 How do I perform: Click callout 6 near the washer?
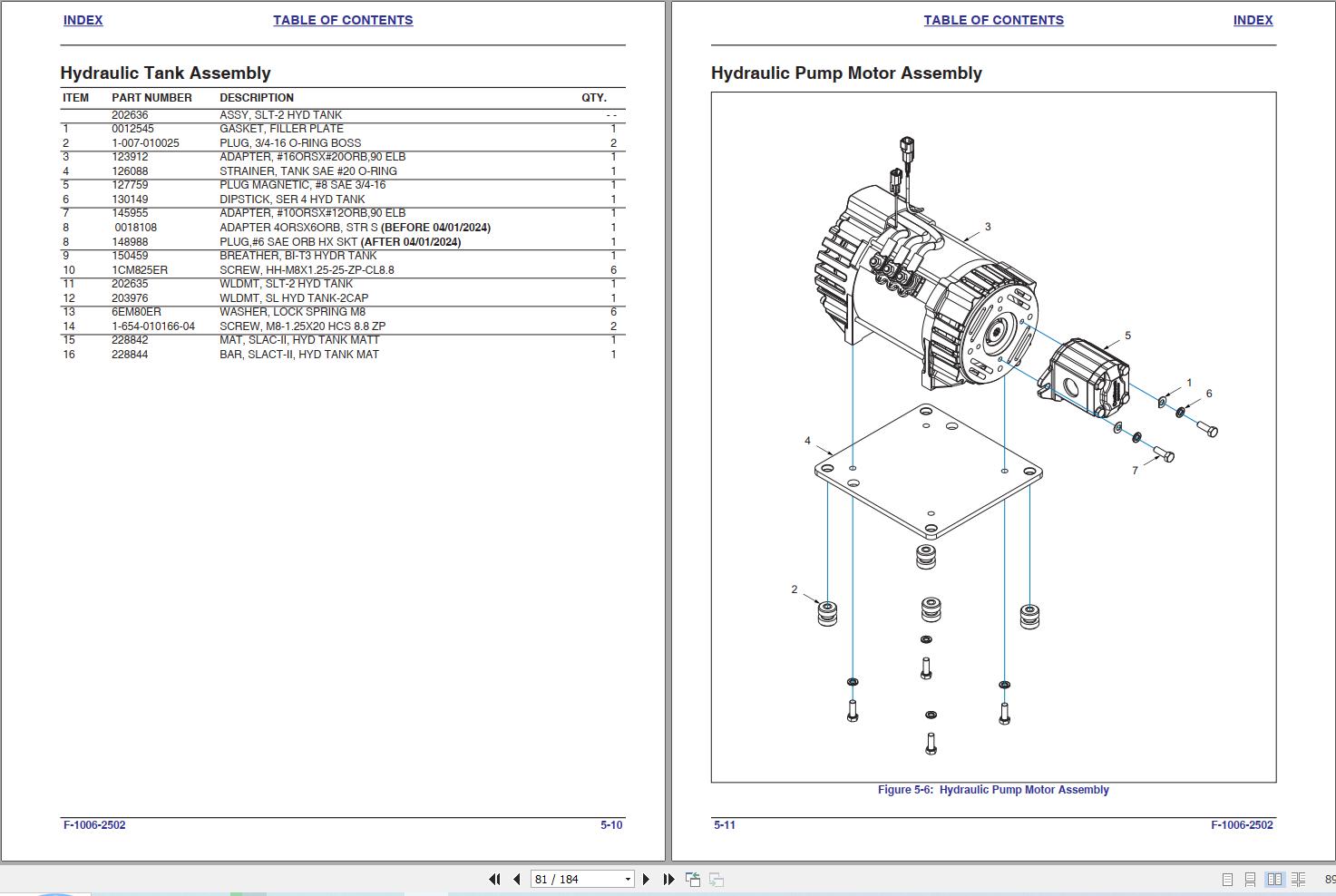(1209, 394)
